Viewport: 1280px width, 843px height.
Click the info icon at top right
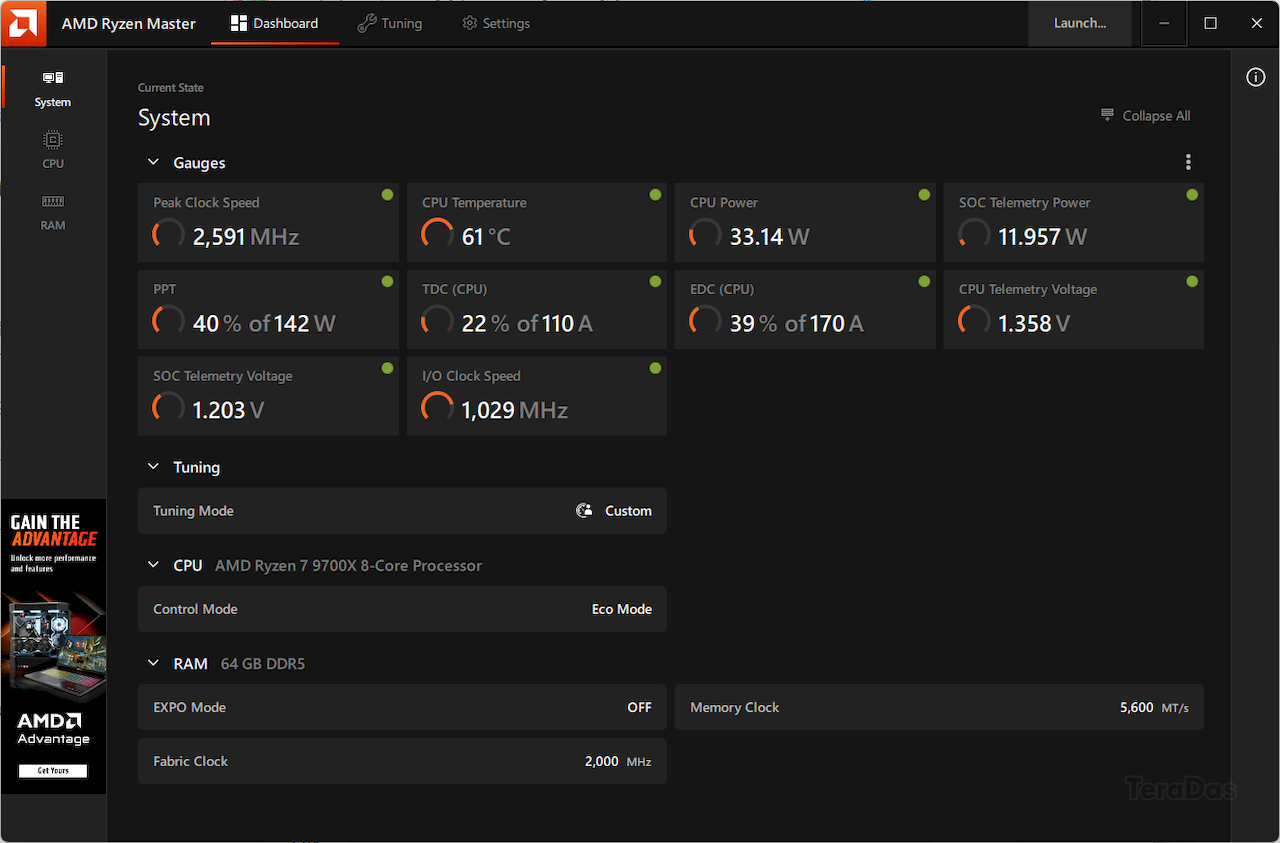tap(1256, 78)
